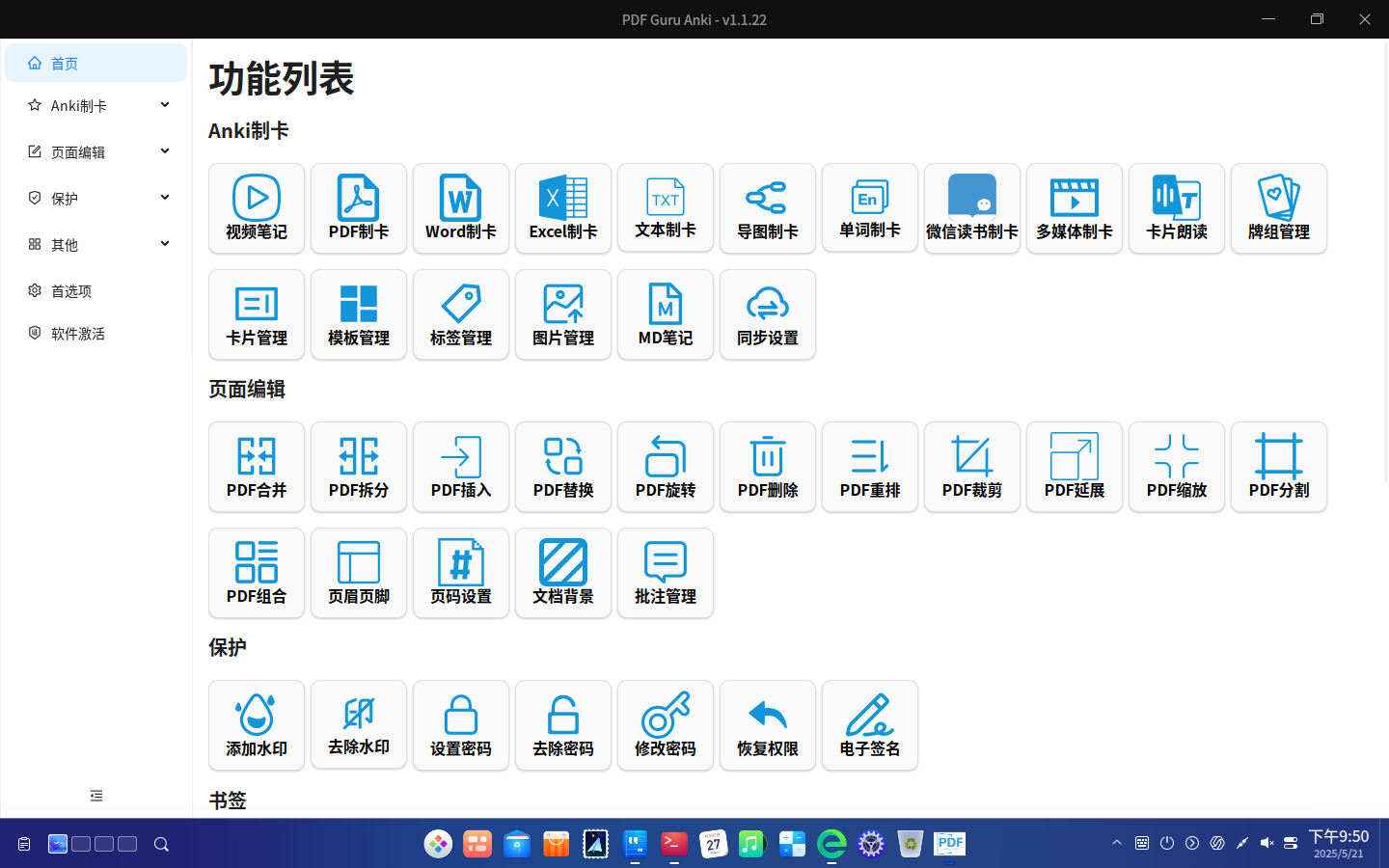Launch the PDF制卡 card maker
The height and width of the screenshot is (868, 1389).
(x=359, y=208)
